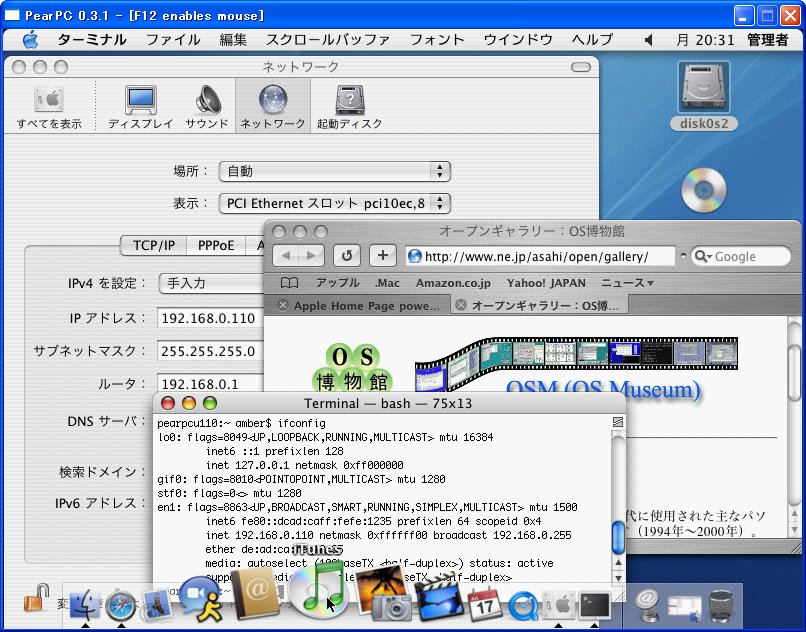Switch to the TCP/IP tab

coord(154,245)
